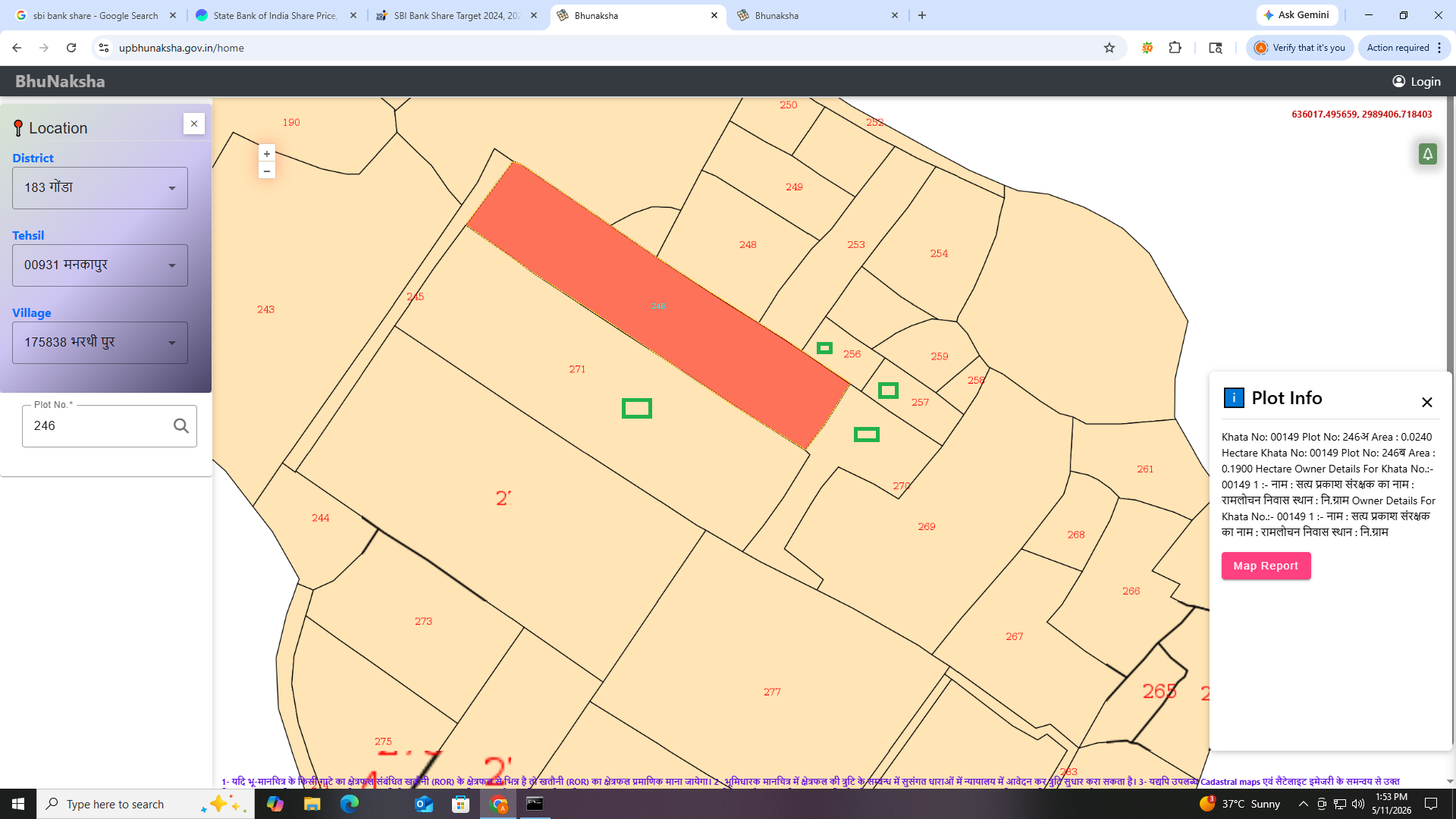The image size is (1456, 819).
Task: Select the highlighted red plot 246
Action: coord(657,306)
